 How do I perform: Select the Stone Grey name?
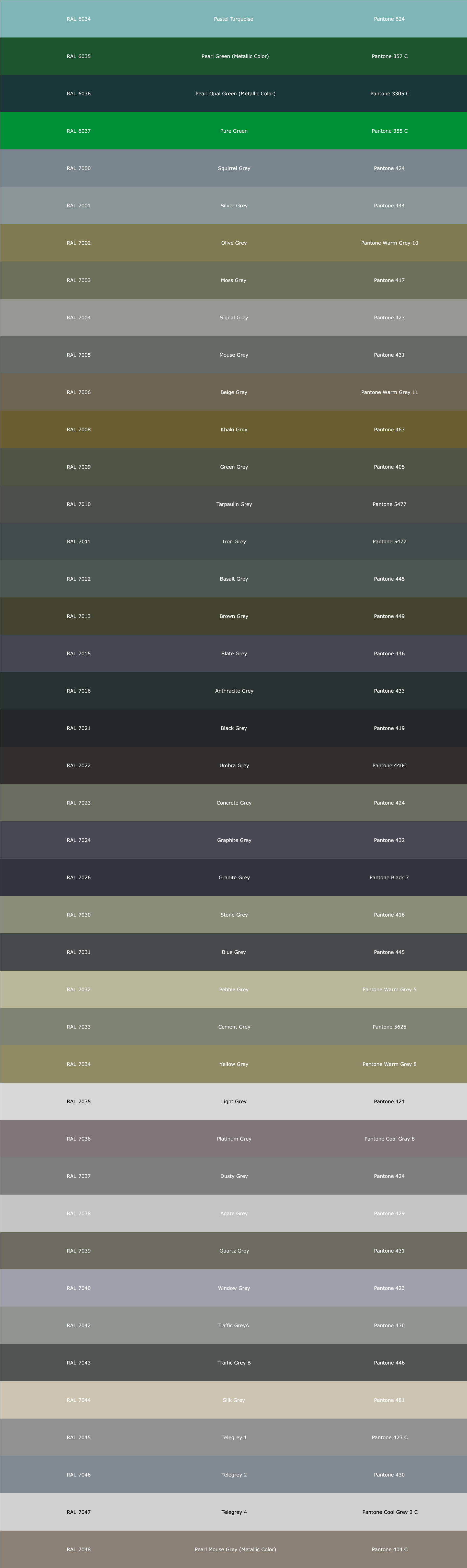(234, 915)
